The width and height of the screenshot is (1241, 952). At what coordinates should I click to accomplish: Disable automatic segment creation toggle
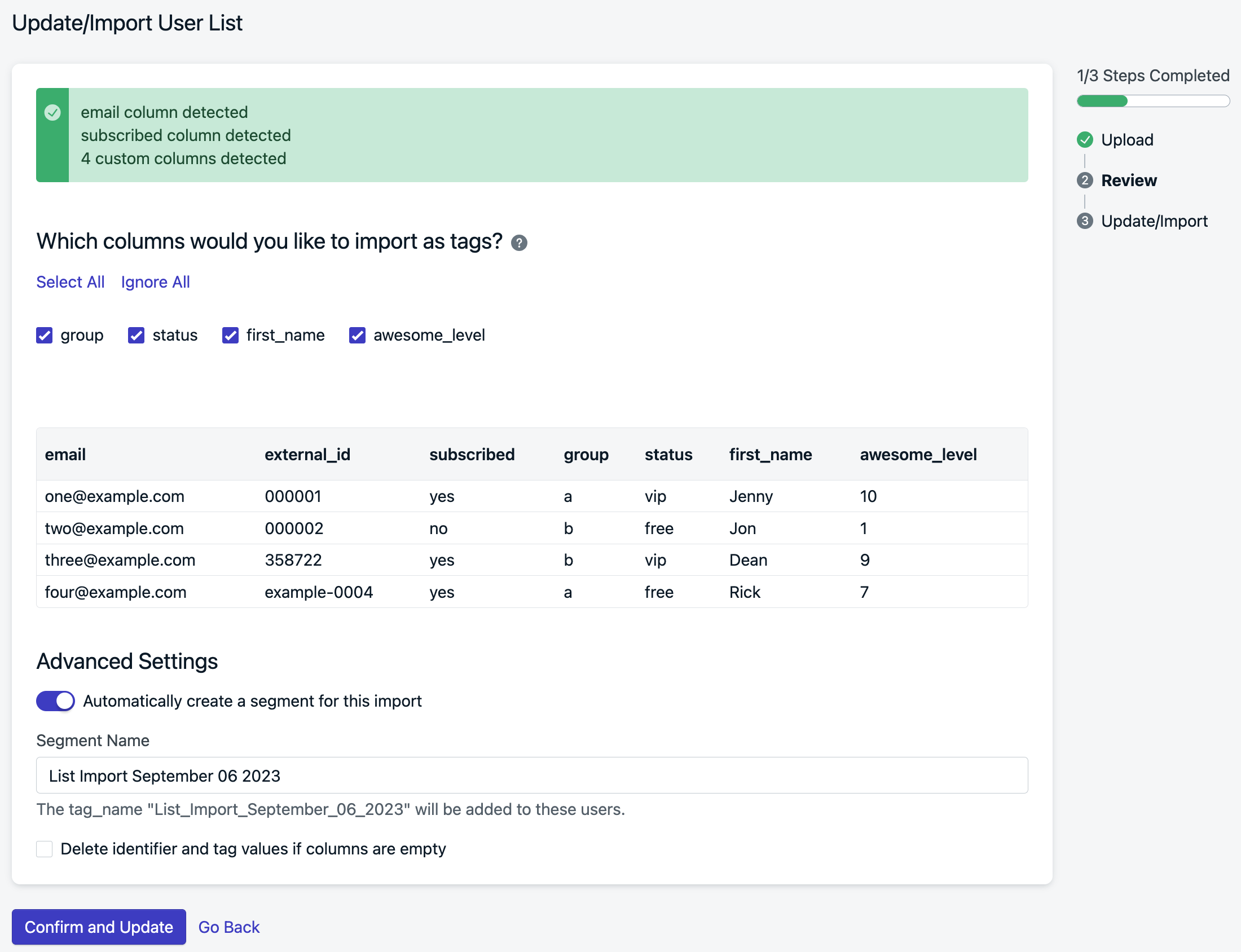[x=55, y=701]
